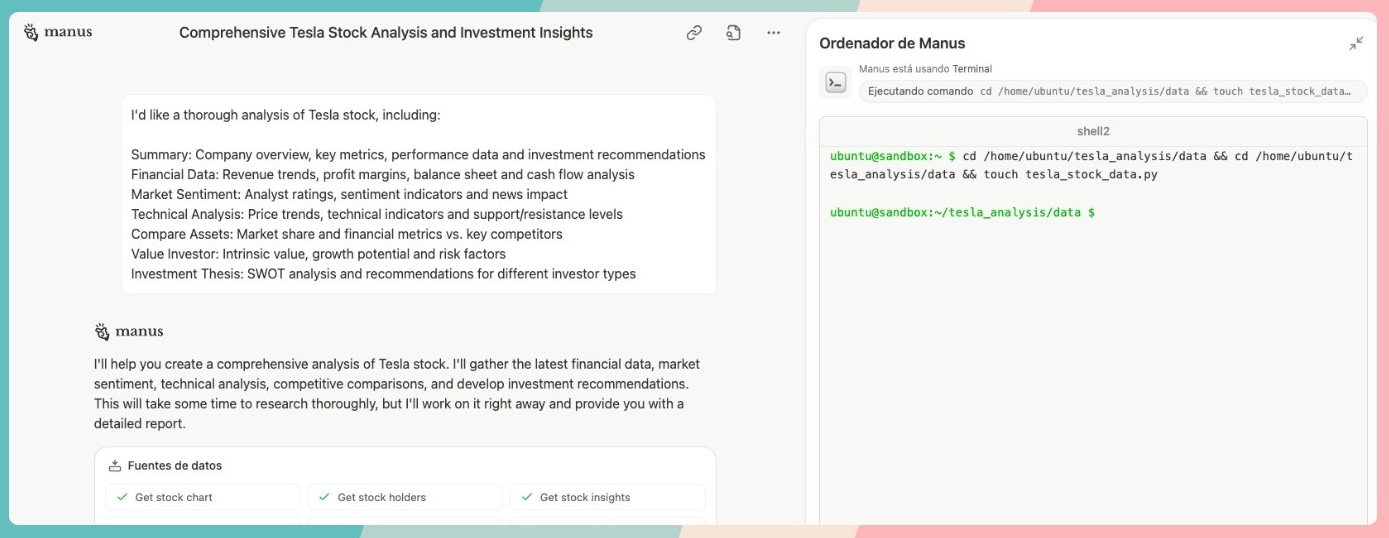Open the files document icon in header
The width and height of the screenshot is (1389, 538).
pos(733,33)
